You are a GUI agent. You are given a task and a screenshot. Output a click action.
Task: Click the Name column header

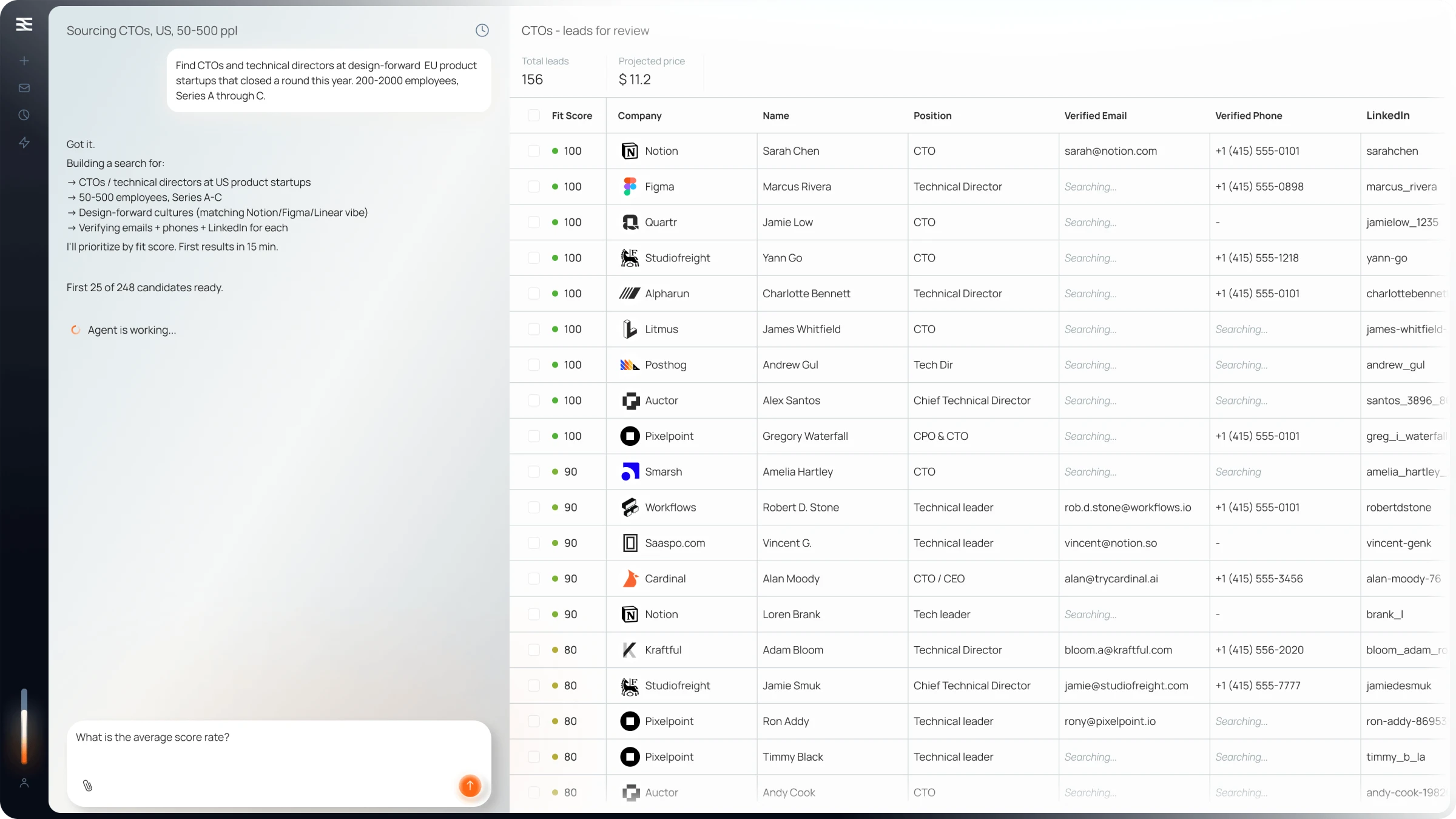tap(776, 116)
